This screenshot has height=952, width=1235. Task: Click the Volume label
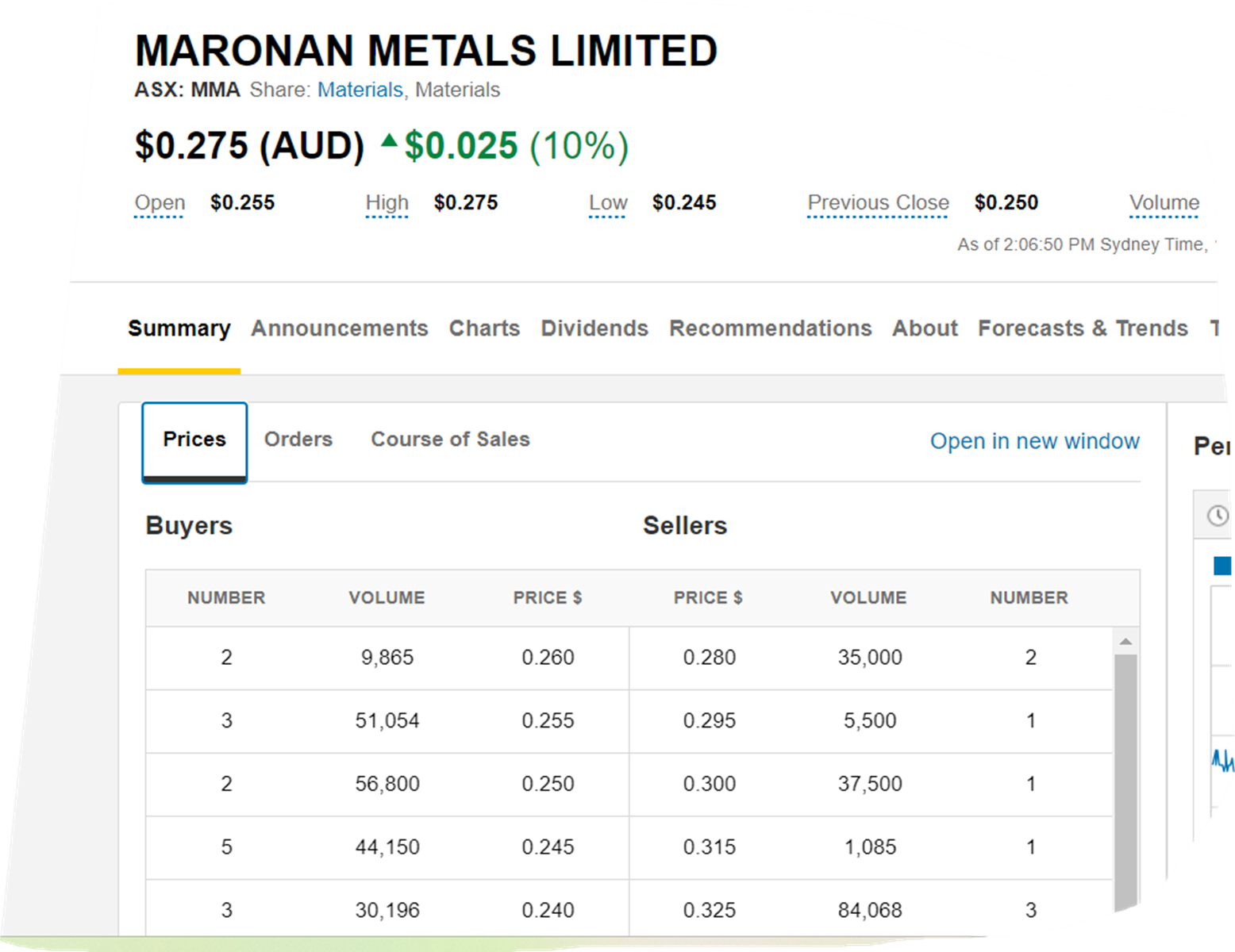click(1164, 203)
